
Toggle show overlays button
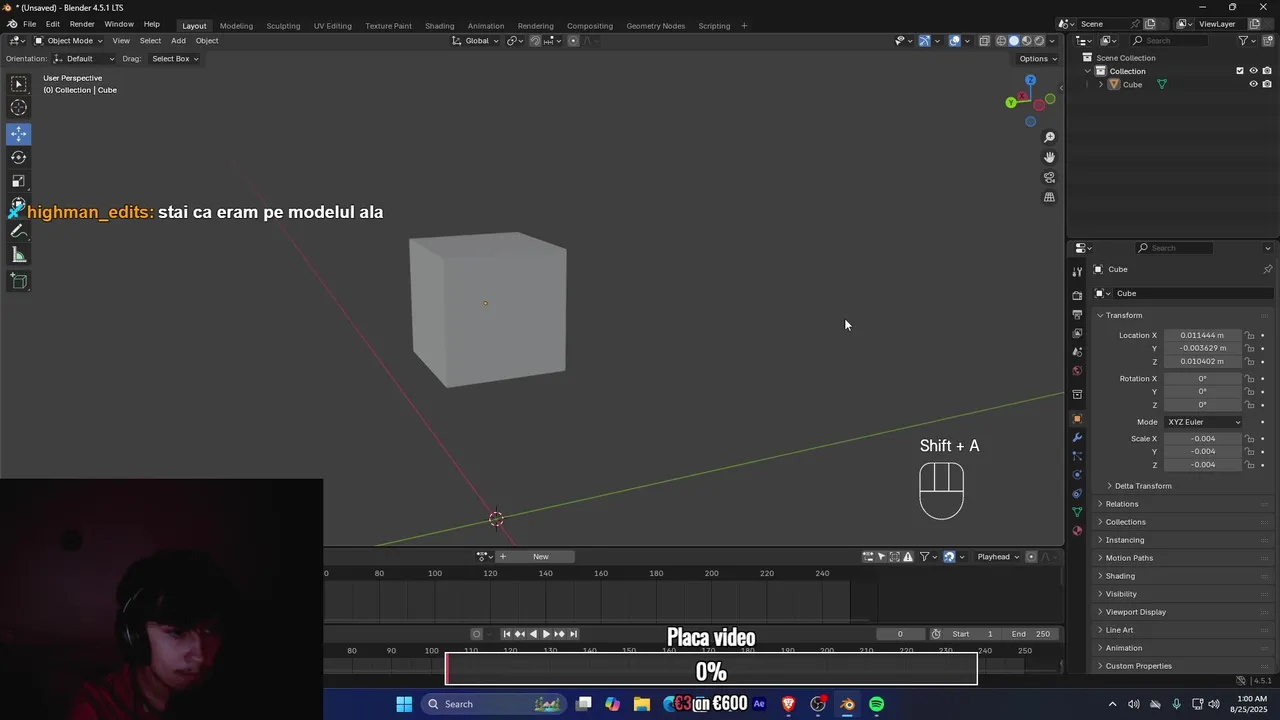pos(955,41)
